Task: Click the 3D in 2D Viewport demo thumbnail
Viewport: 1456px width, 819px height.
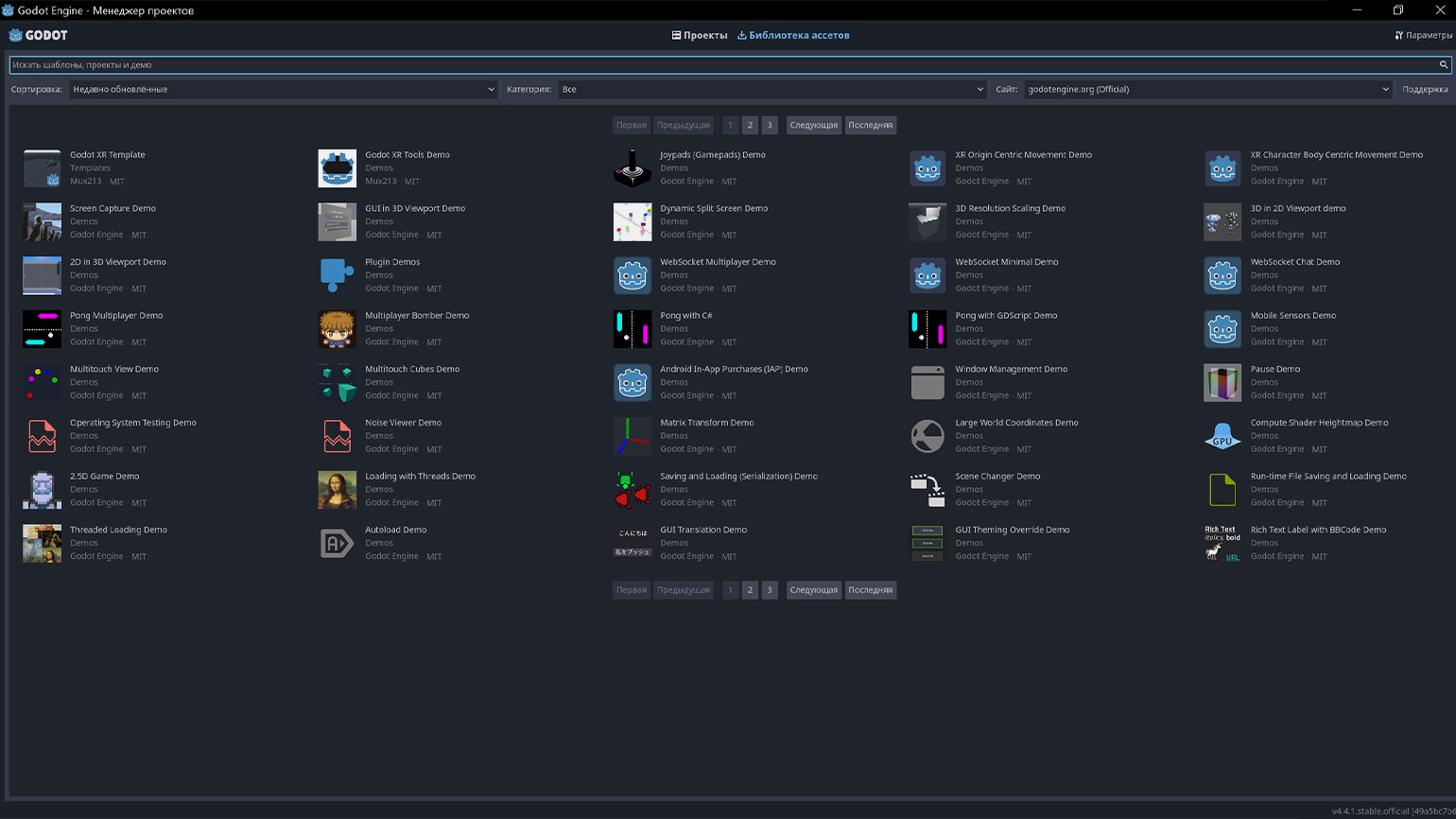Action: 1222,222
